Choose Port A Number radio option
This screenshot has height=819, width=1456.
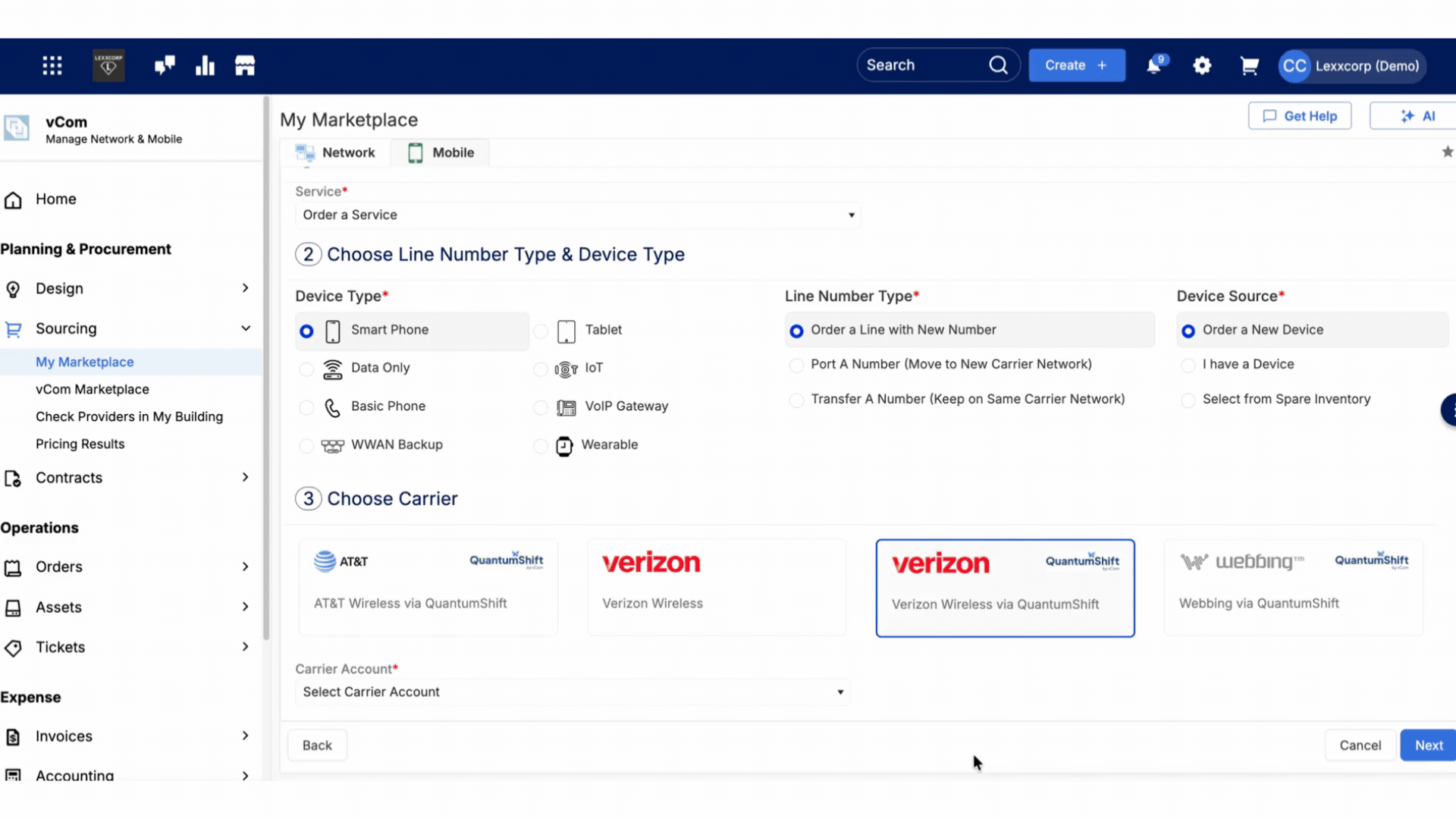796,366
